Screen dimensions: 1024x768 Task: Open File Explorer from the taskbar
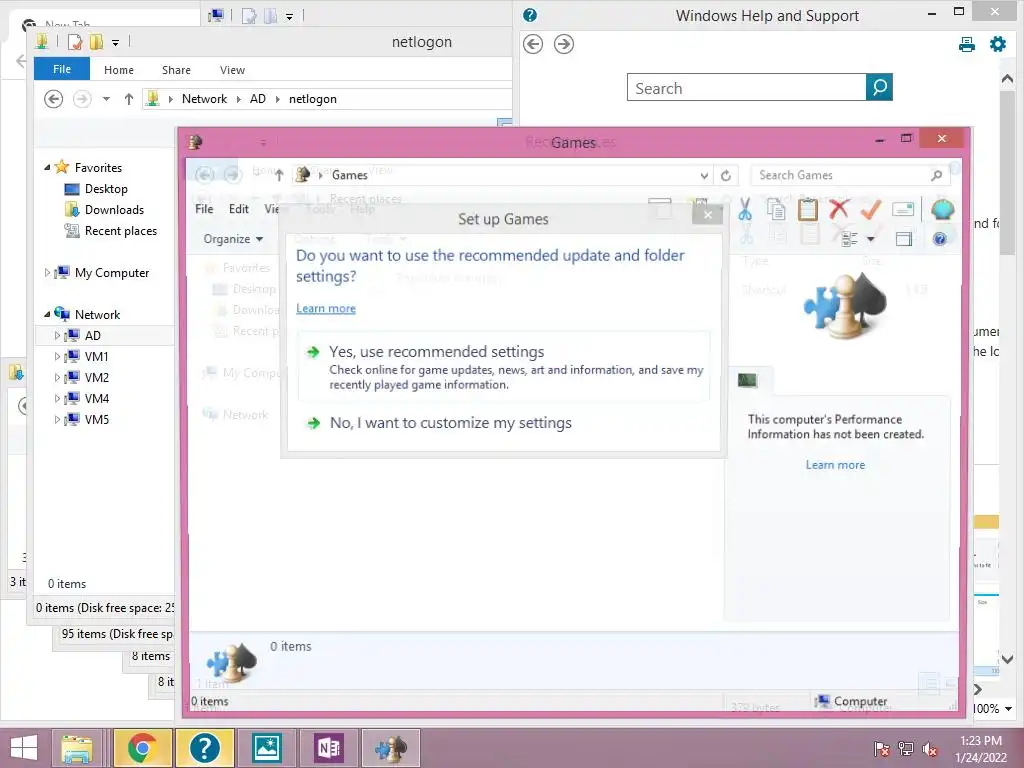76,748
